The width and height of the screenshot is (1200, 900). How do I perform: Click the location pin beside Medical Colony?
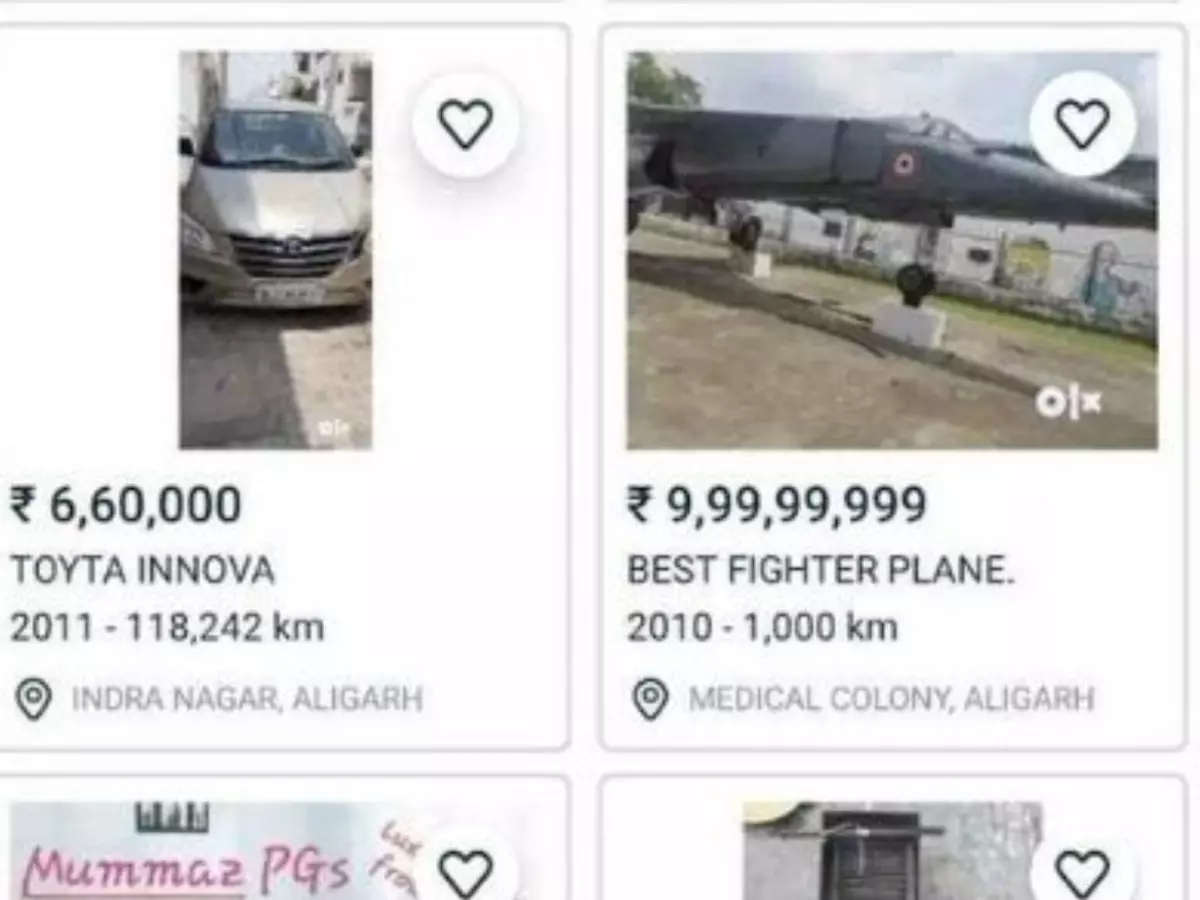(x=652, y=693)
